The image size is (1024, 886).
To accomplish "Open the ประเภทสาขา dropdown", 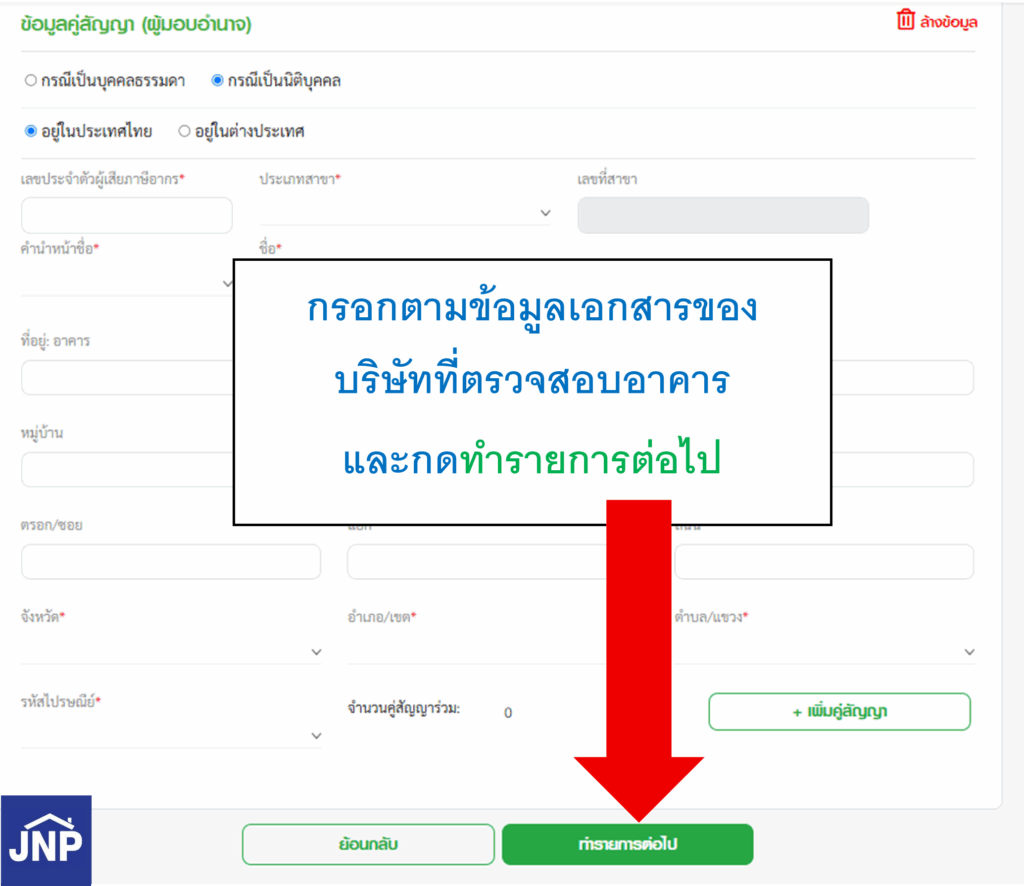I will point(405,213).
